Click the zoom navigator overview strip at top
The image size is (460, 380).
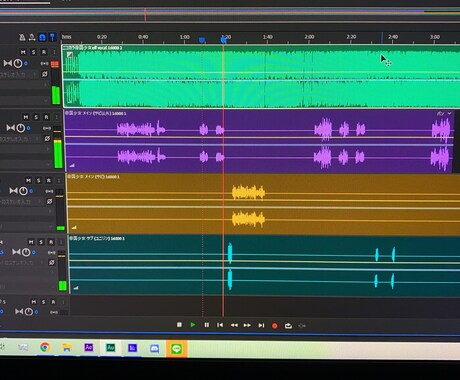pos(230,16)
